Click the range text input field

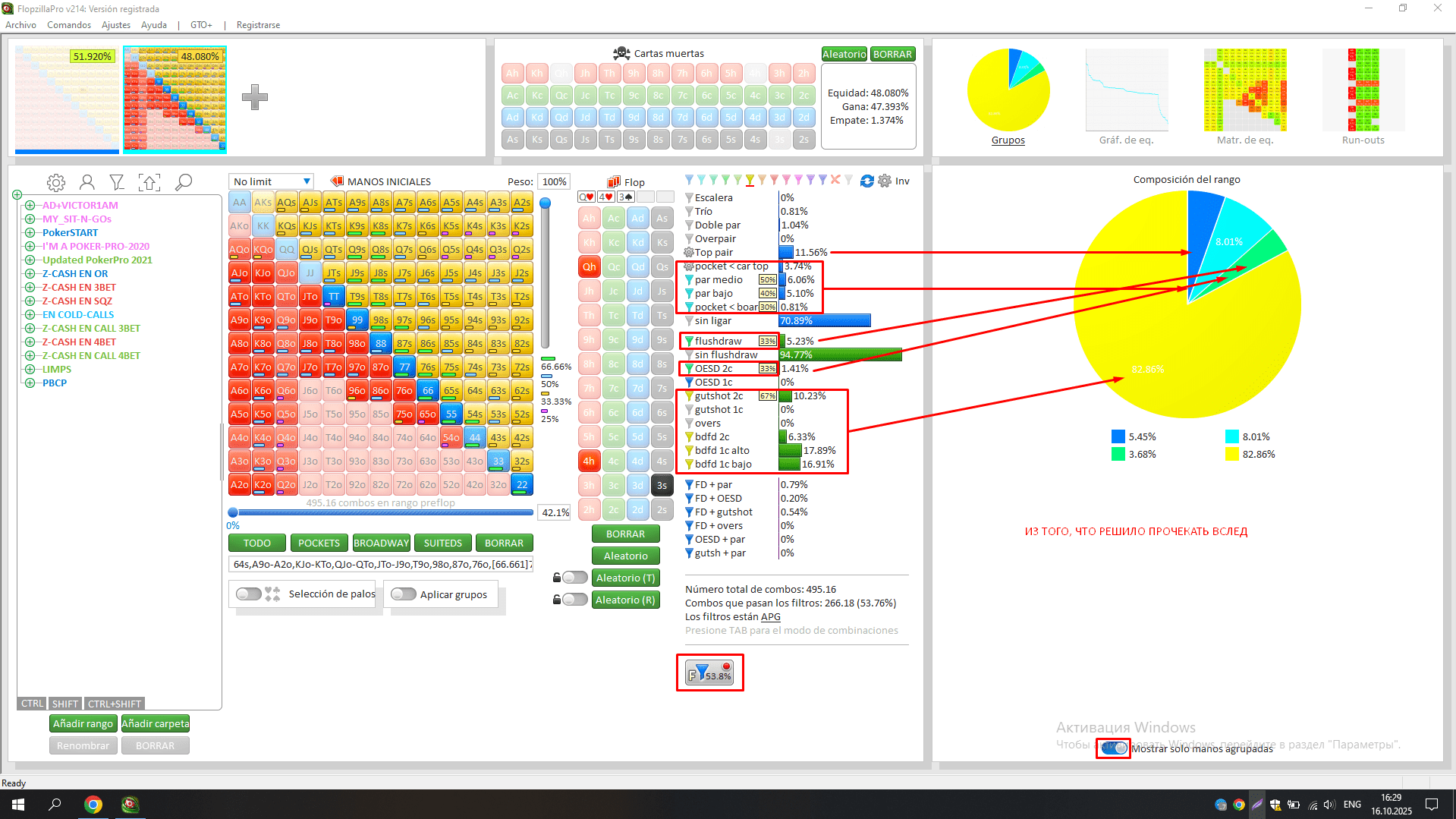(x=381, y=565)
